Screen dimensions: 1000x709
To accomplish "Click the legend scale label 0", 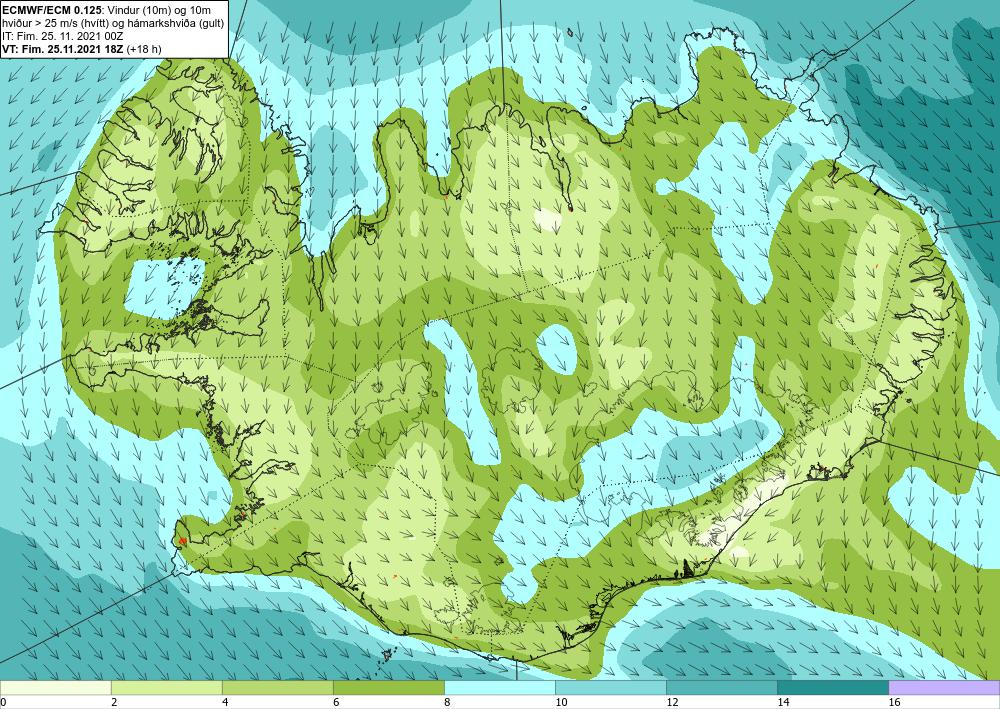I will tap(3, 703).
